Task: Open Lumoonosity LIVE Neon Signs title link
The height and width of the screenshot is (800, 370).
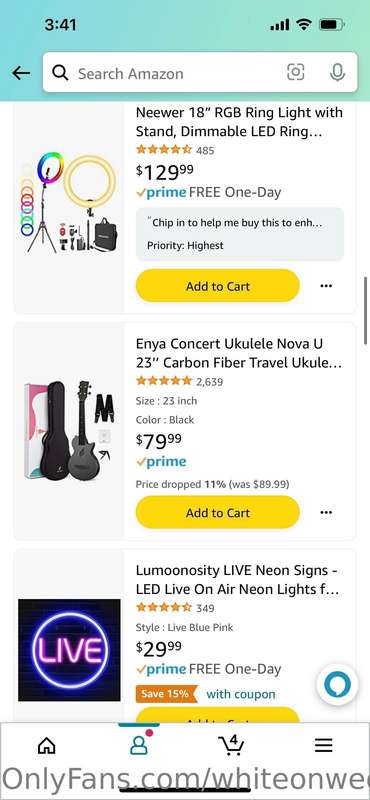Action: coord(238,580)
